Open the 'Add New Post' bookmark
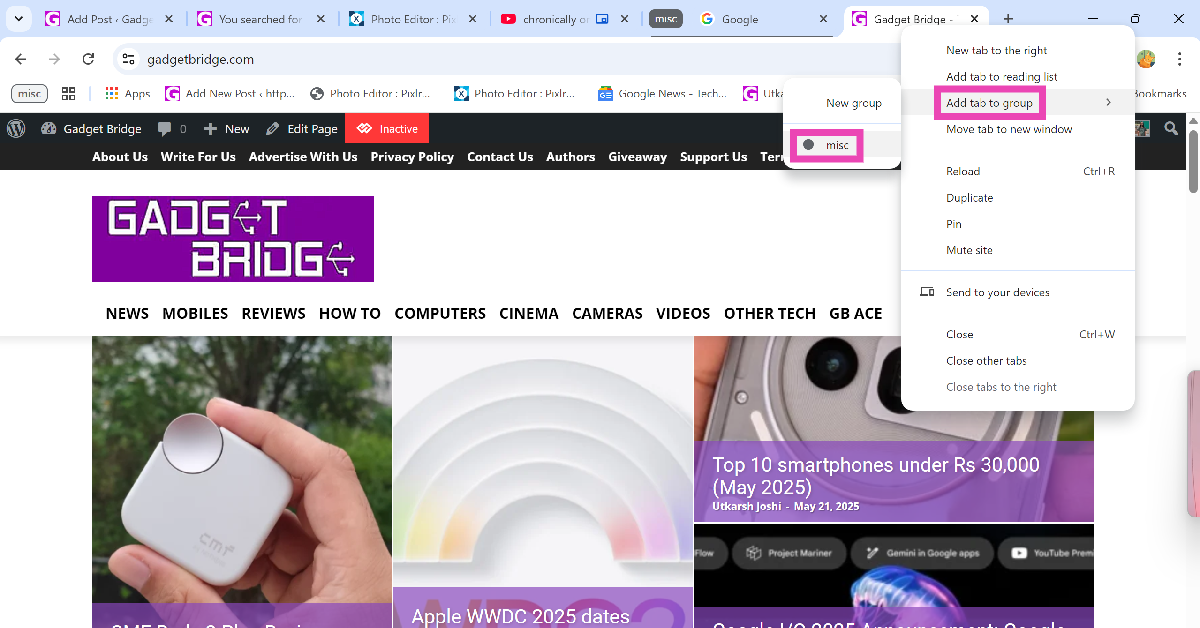The width and height of the screenshot is (1200, 628). coord(230,93)
